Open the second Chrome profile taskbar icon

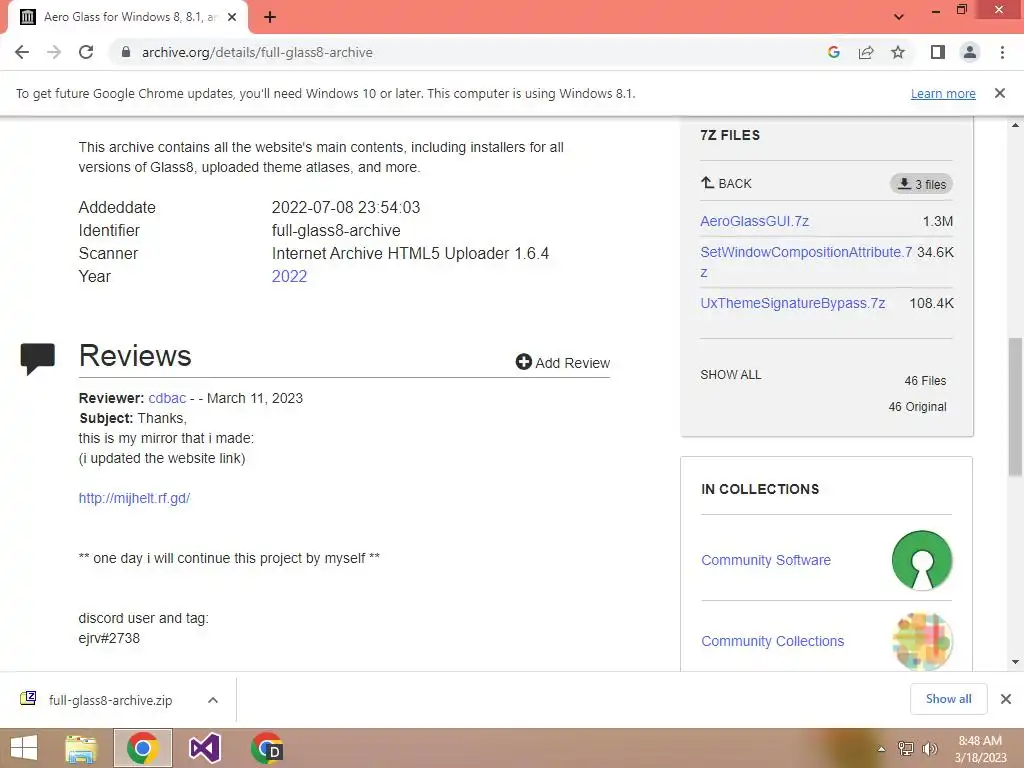coord(266,748)
